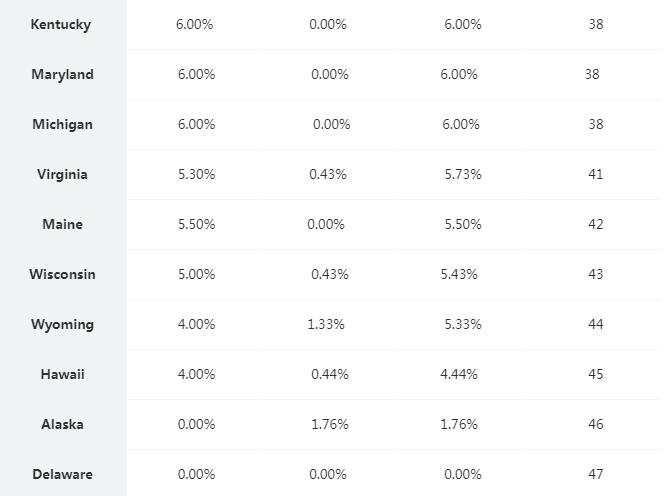Click the Michigan row header
This screenshot has height=496, width=666.
click(x=62, y=125)
